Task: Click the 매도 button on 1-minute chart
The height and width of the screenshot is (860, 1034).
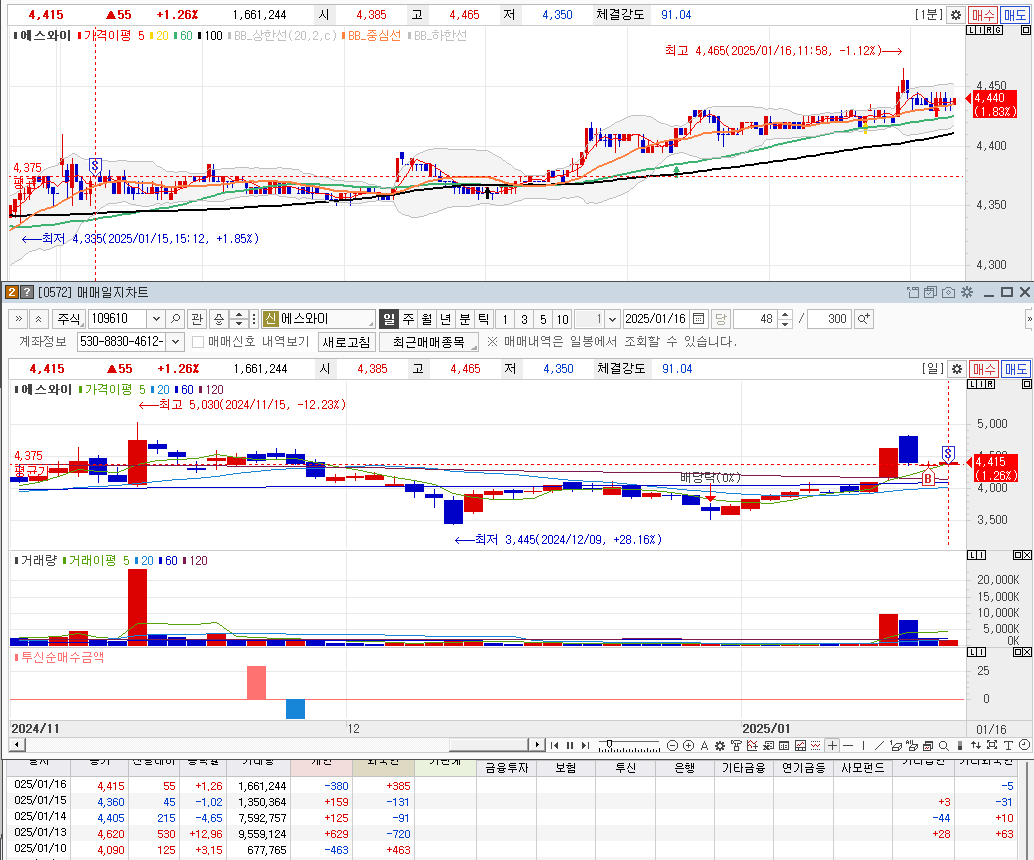Action: (x=1014, y=15)
